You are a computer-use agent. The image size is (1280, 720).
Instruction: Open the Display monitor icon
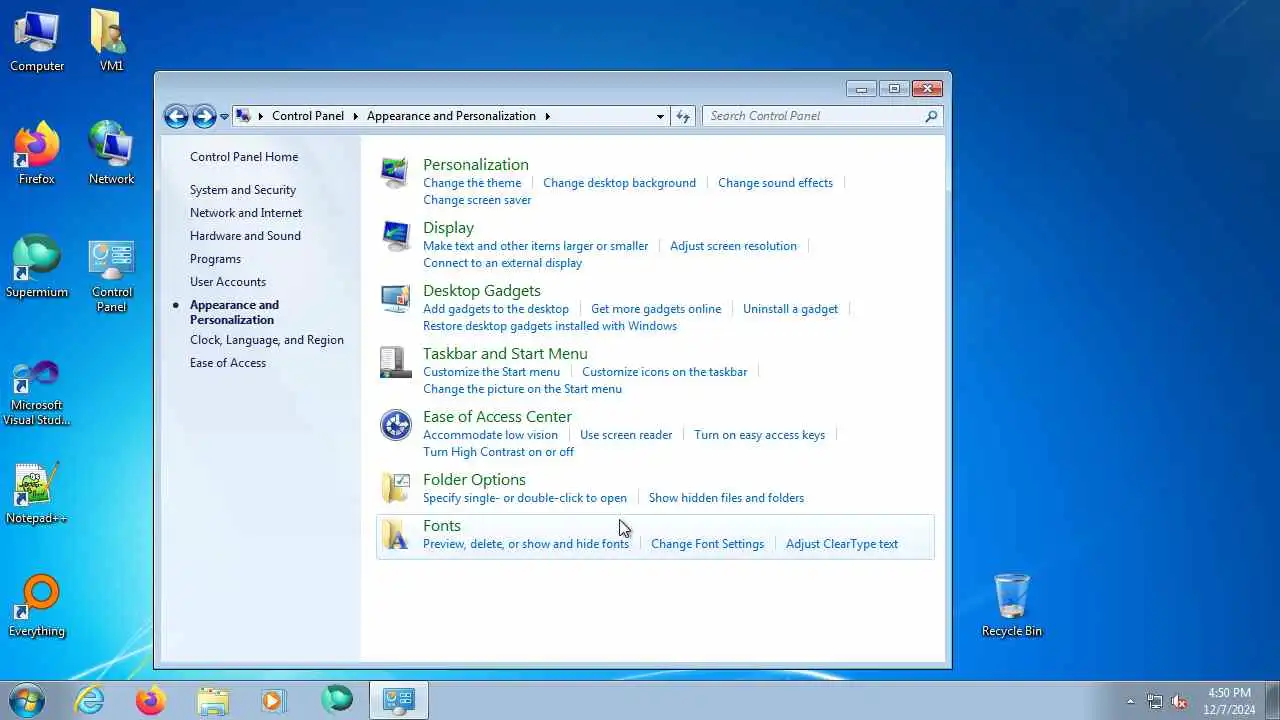click(395, 235)
